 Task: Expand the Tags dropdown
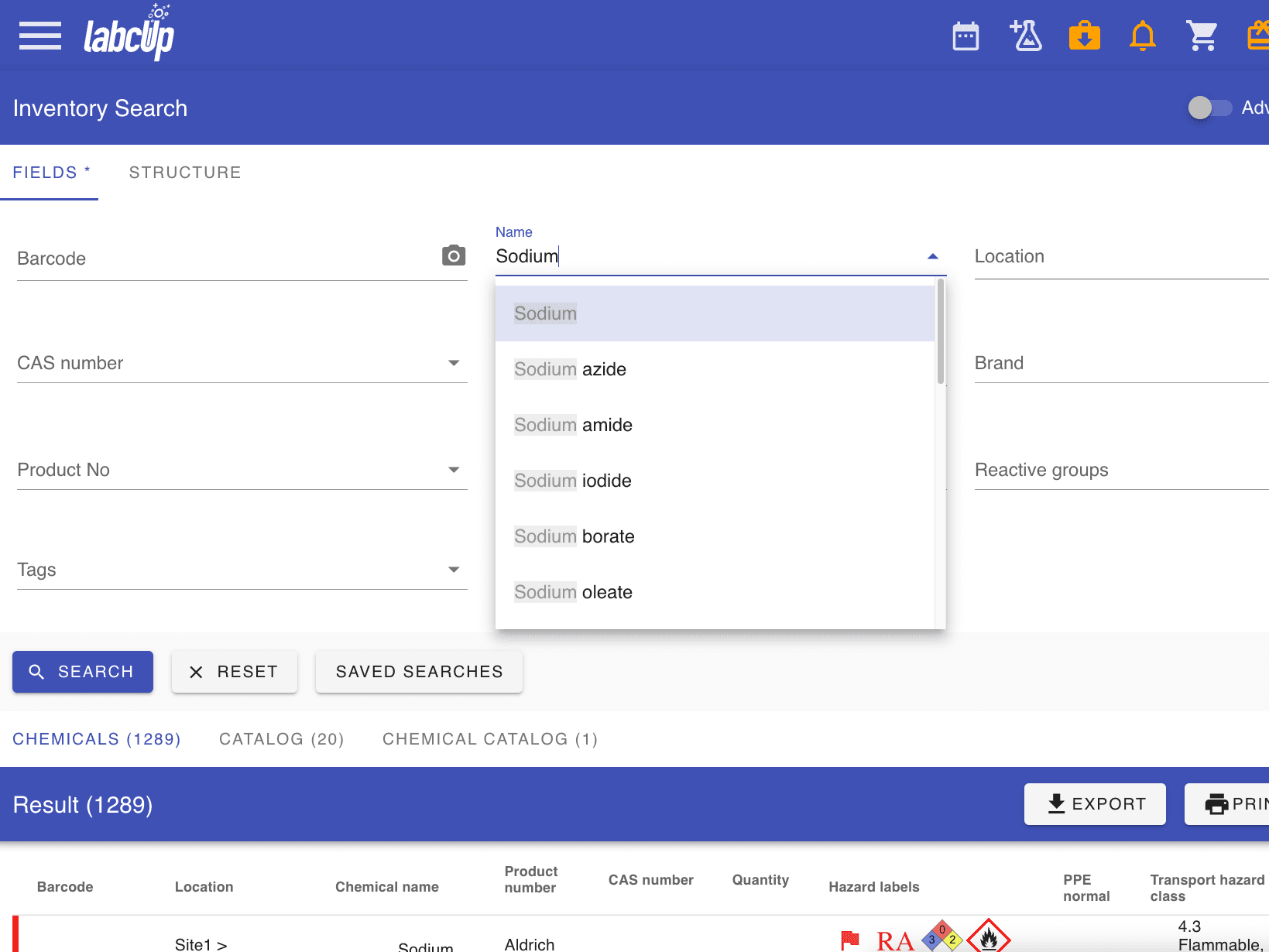click(454, 570)
